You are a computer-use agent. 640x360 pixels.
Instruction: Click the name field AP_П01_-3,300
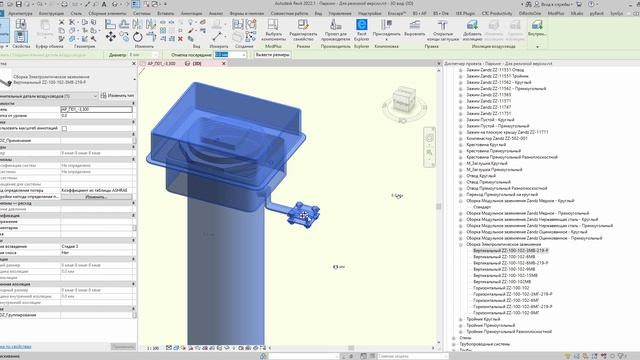coord(96,109)
